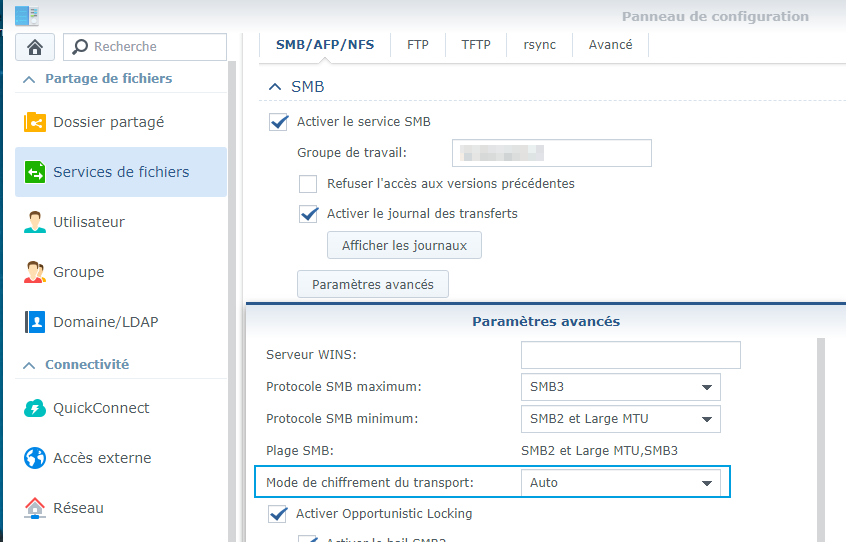The image size is (846, 542).
Task: Uncheck Activer le service SMB
Action: (x=279, y=122)
